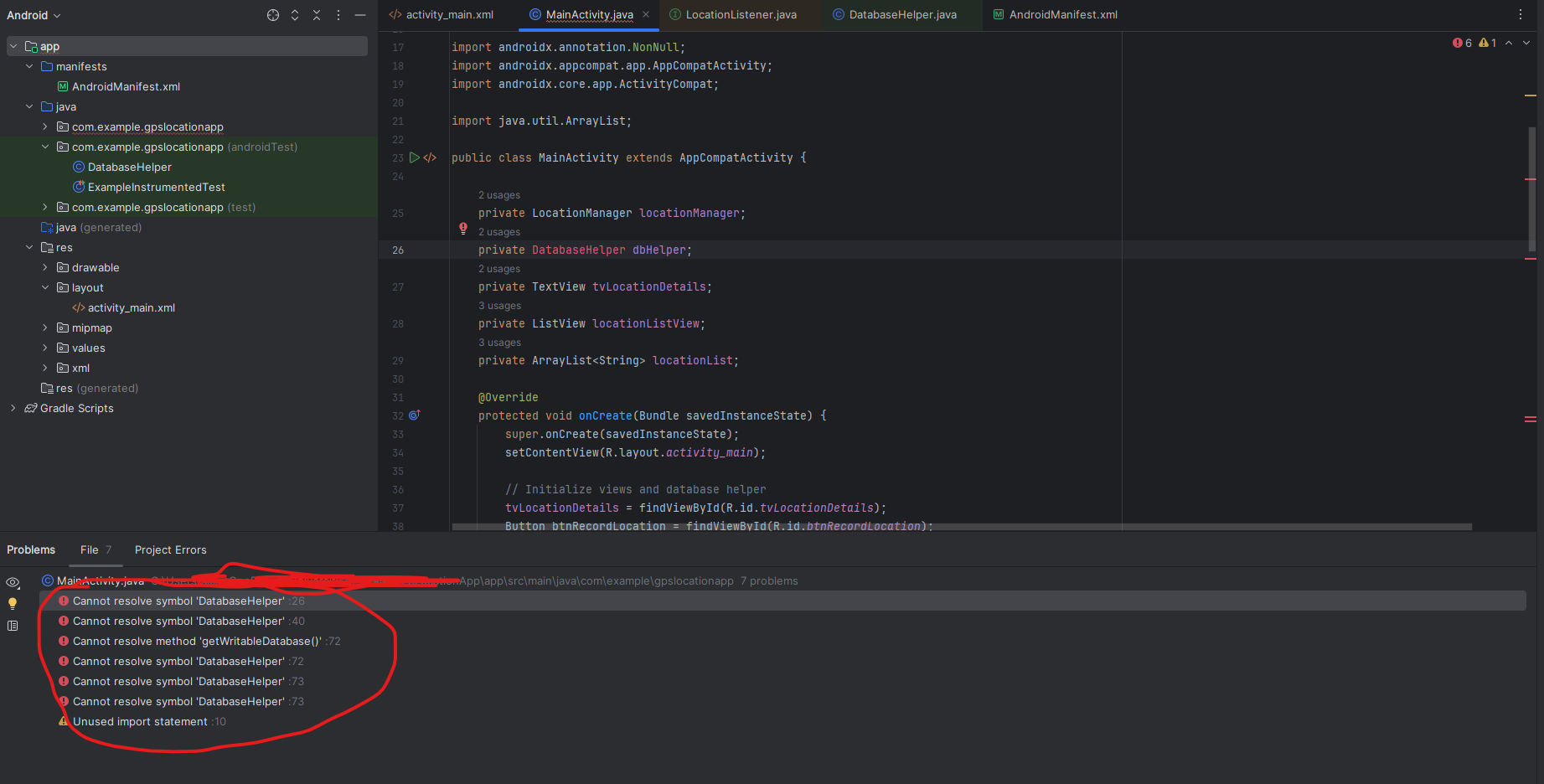Show usages hint above tvLocationDetails field
The width and height of the screenshot is (1544, 784).
pyautogui.click(x=499, y=269)
